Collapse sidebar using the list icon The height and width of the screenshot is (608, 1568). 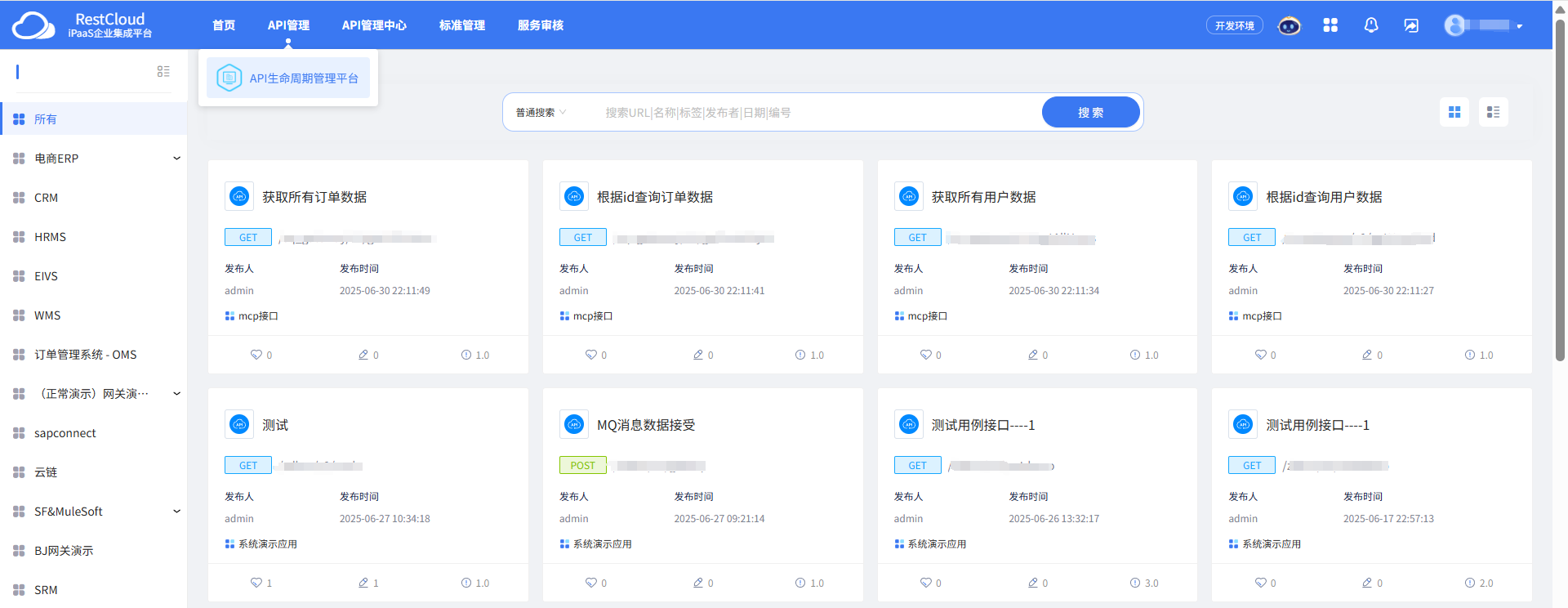click(163, 72)
